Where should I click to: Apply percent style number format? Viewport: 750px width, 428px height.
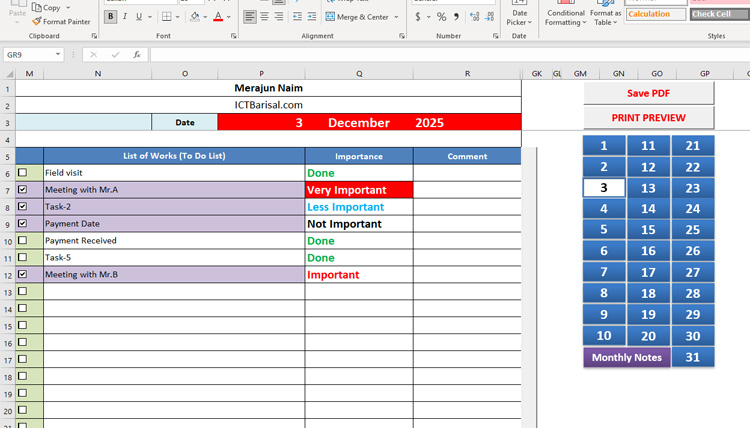441,17
